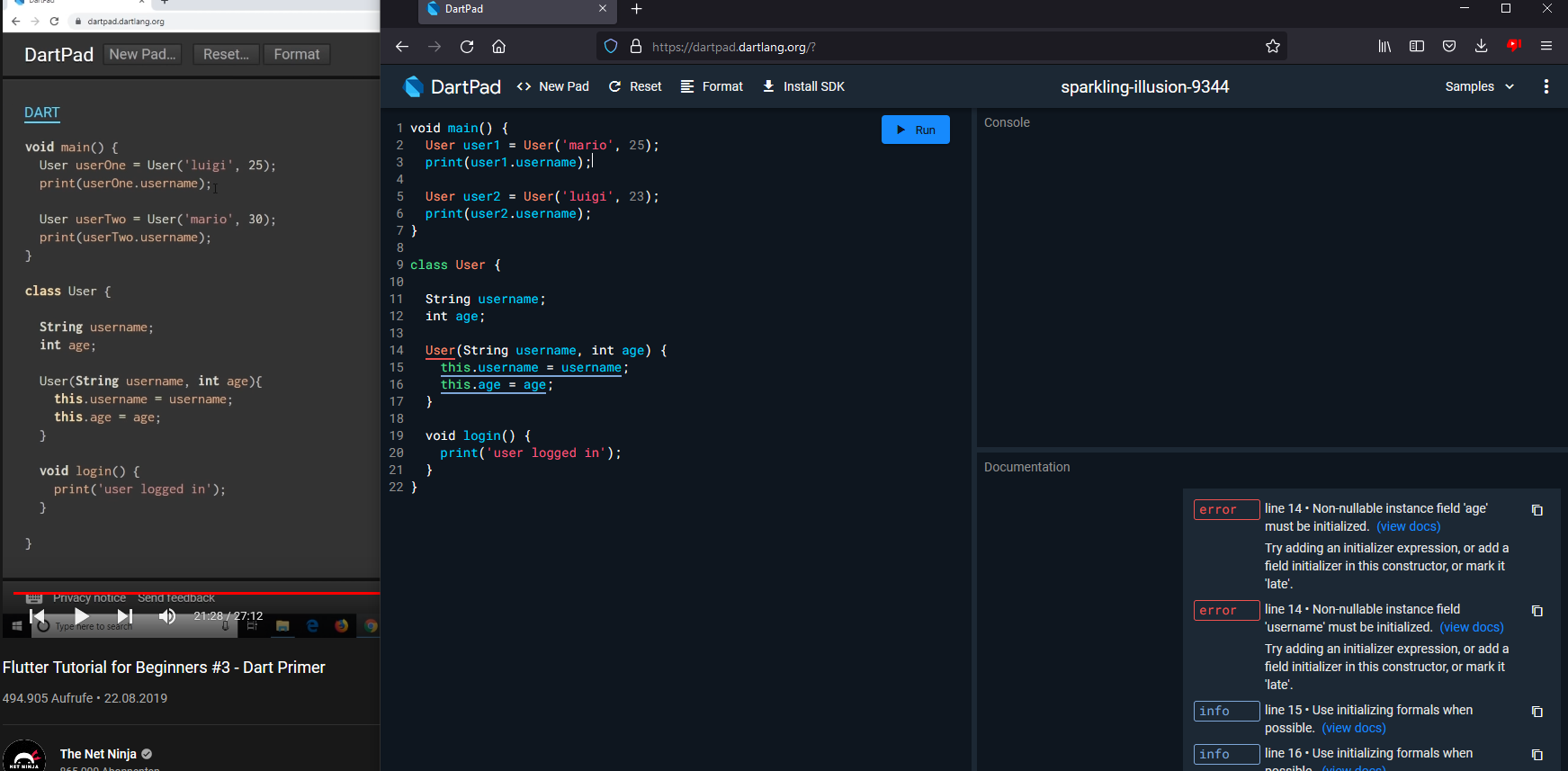
Task: Open view docs for line 15 info
Action: (x=1354, y=728)
